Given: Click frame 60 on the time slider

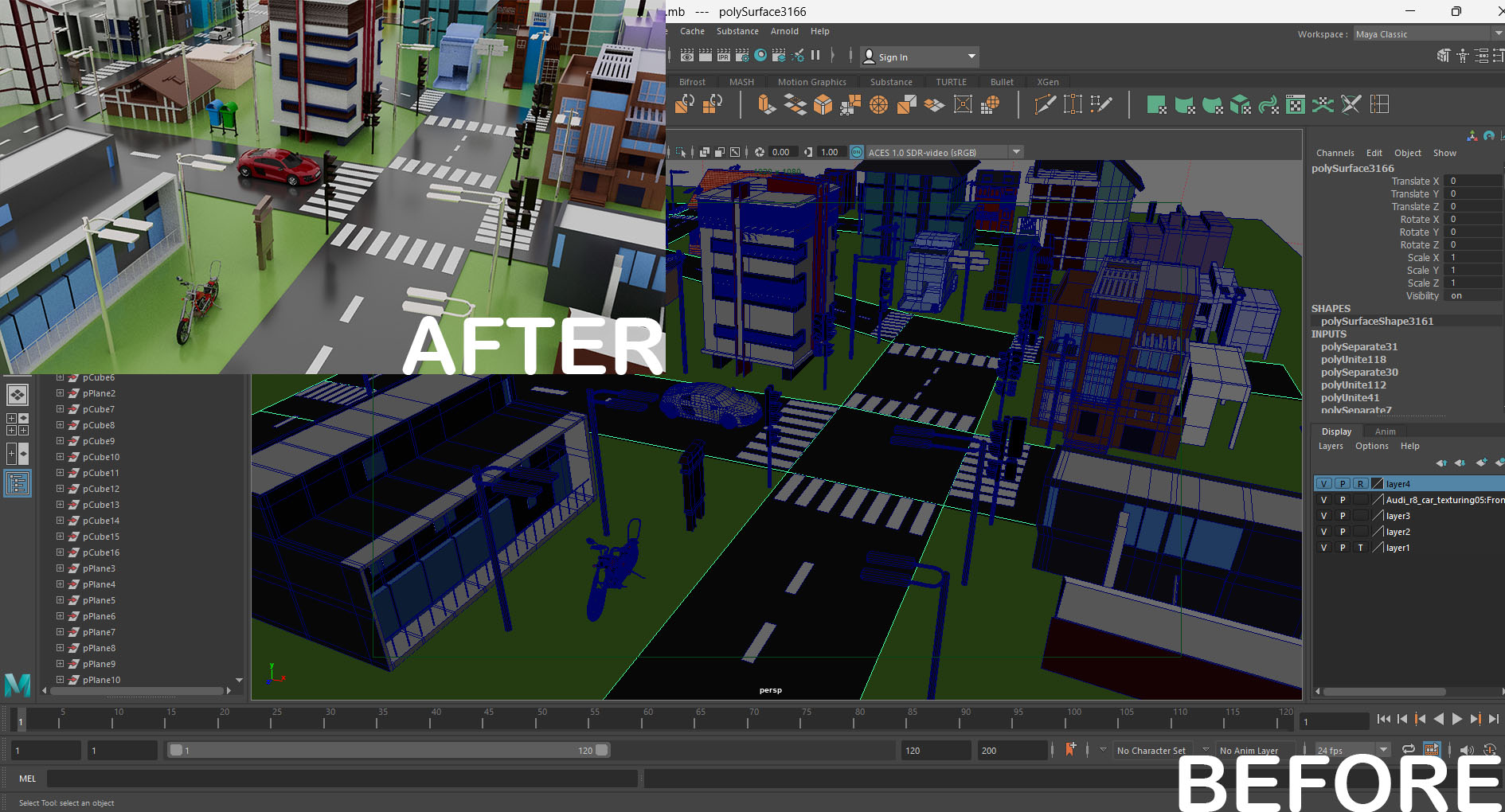Looking at the screenshot, I should (x=643, y=719).
